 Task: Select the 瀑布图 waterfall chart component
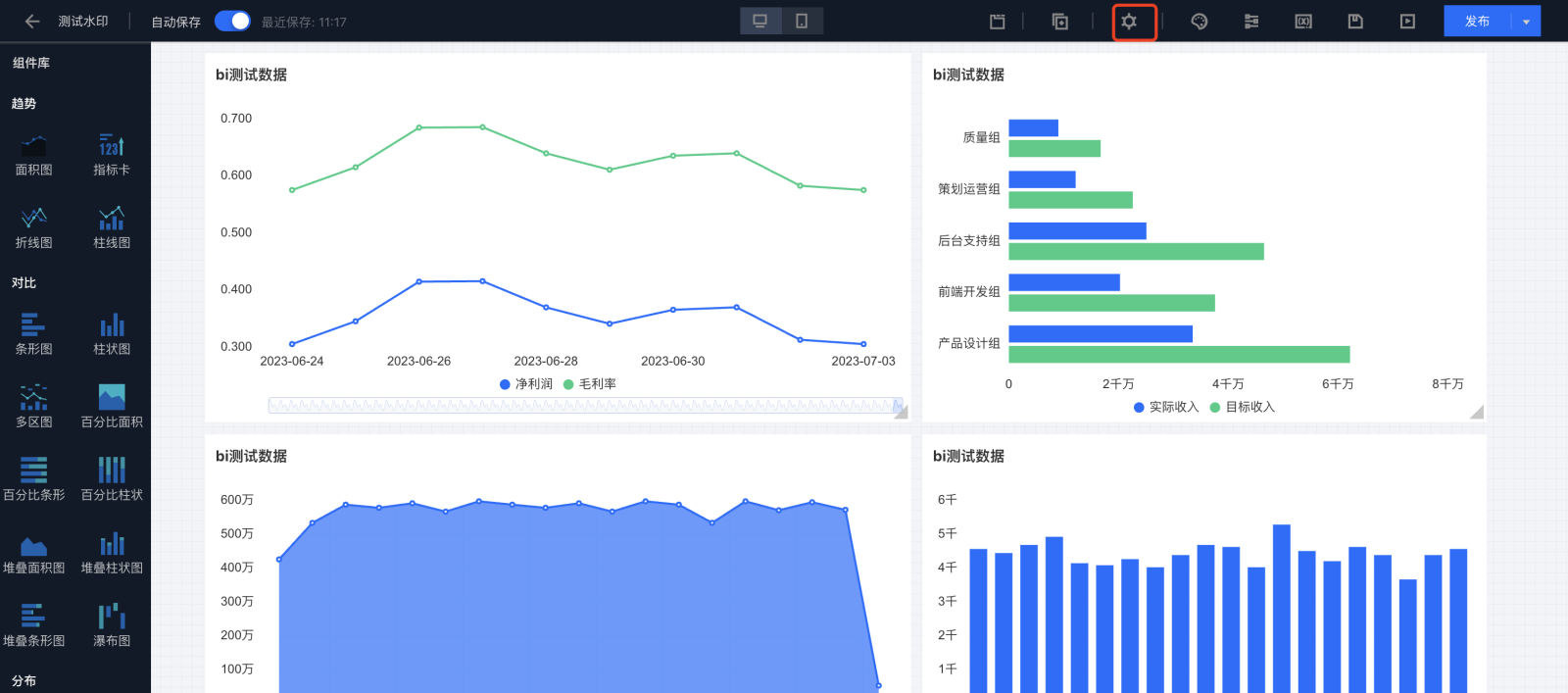point(112,624)
